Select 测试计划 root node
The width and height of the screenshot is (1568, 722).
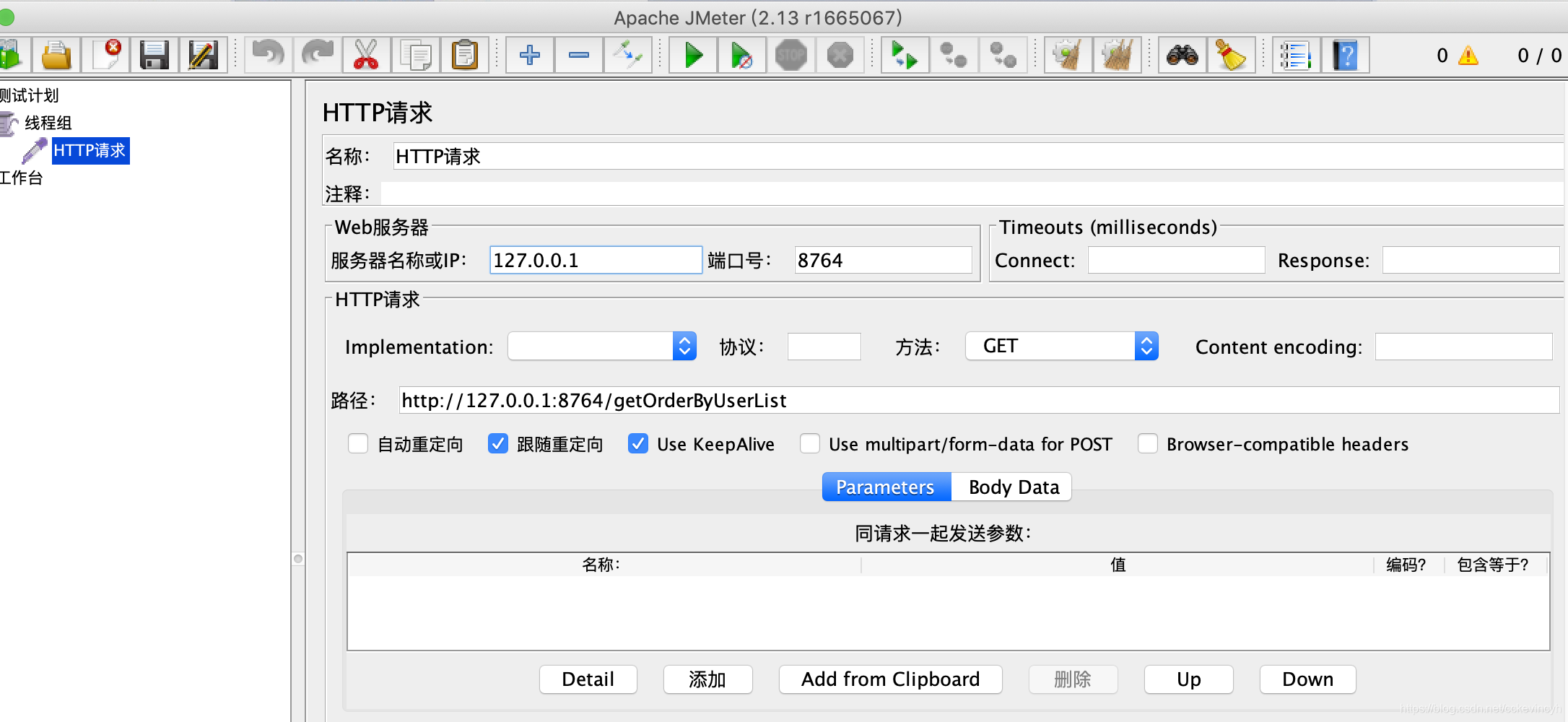[29, 95]
